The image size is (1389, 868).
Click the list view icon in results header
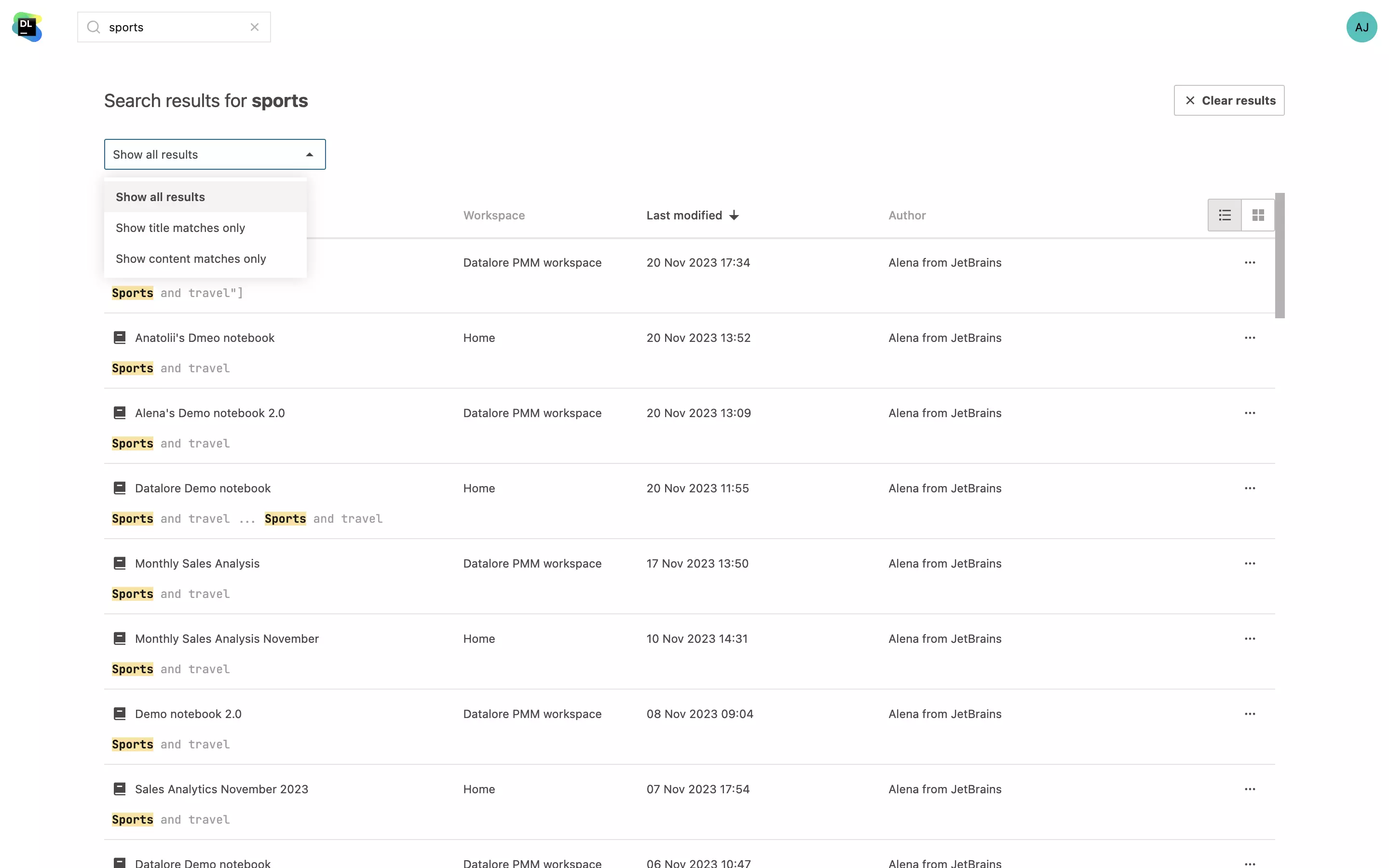click(x=1225, y=215)
